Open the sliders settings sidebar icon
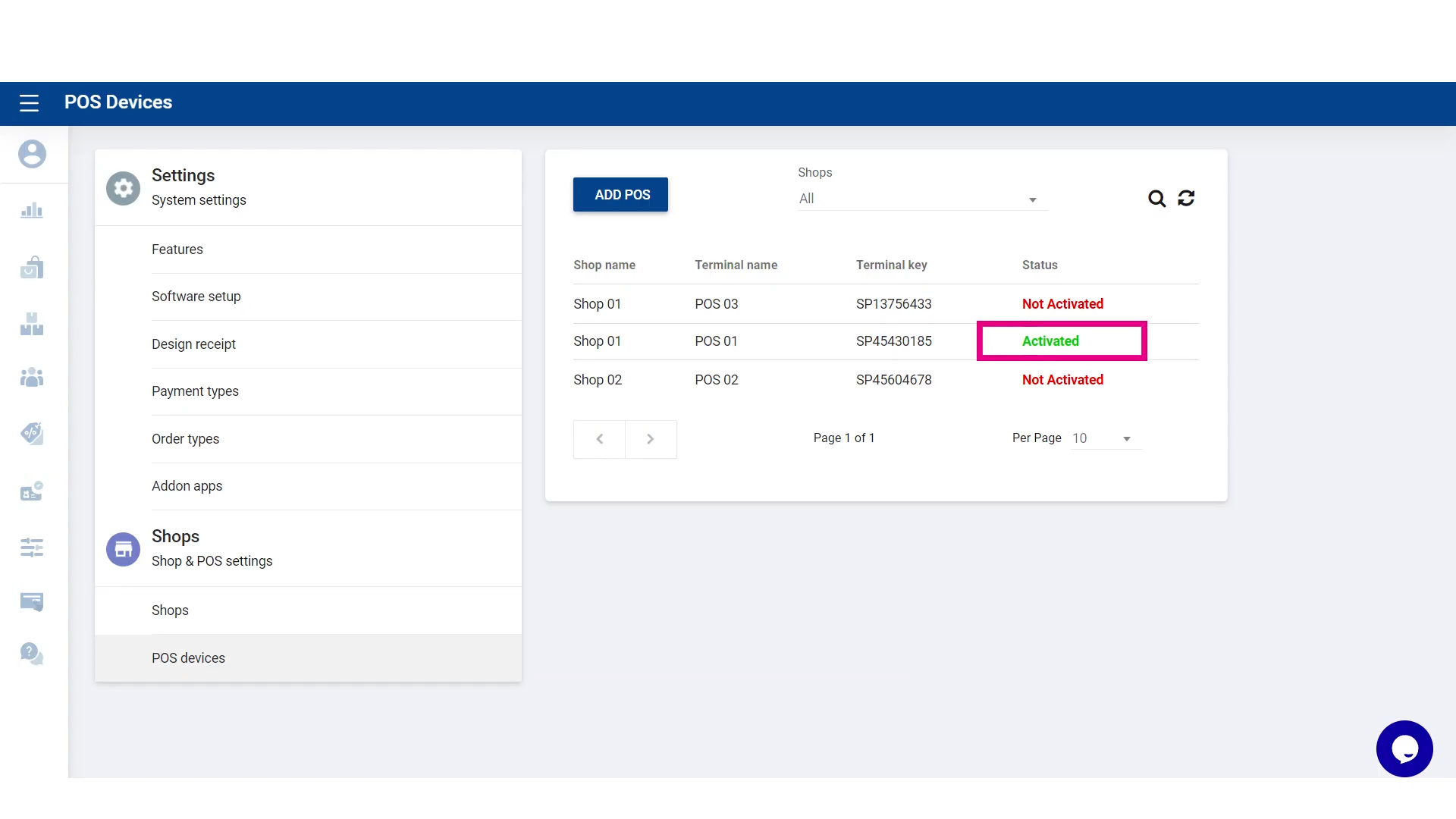 click(32, 548)
